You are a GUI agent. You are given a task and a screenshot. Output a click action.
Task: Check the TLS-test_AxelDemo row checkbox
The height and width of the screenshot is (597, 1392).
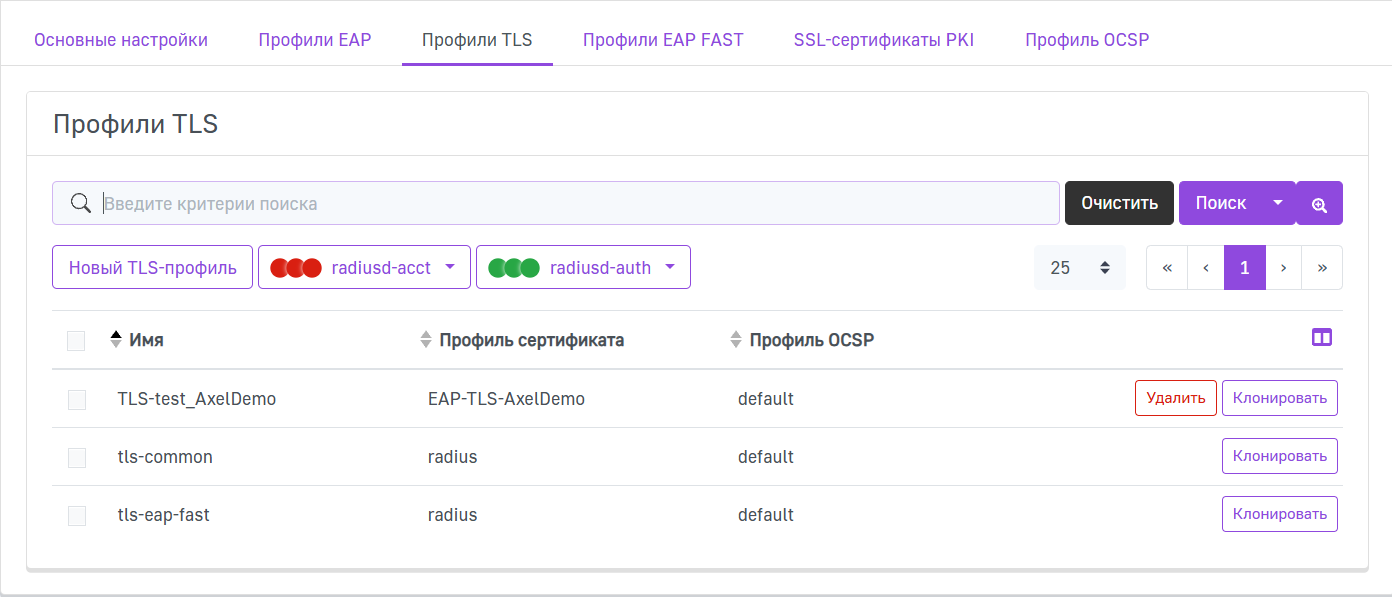point(76,399)
